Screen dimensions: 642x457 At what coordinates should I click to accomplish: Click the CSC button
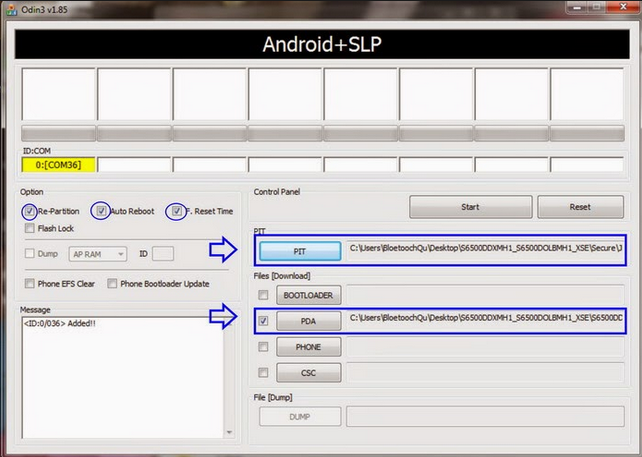tap(308, 373)
